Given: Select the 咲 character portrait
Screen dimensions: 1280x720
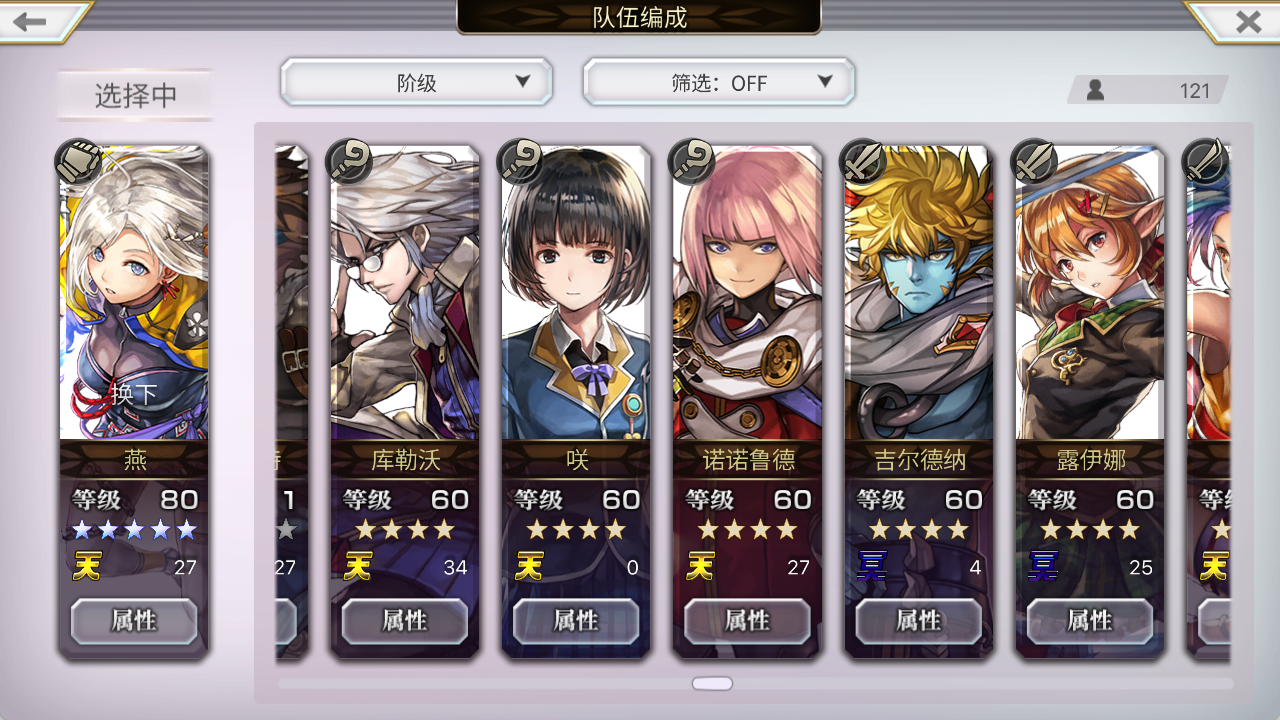Looking at the screenshot, I should [576, 293].
